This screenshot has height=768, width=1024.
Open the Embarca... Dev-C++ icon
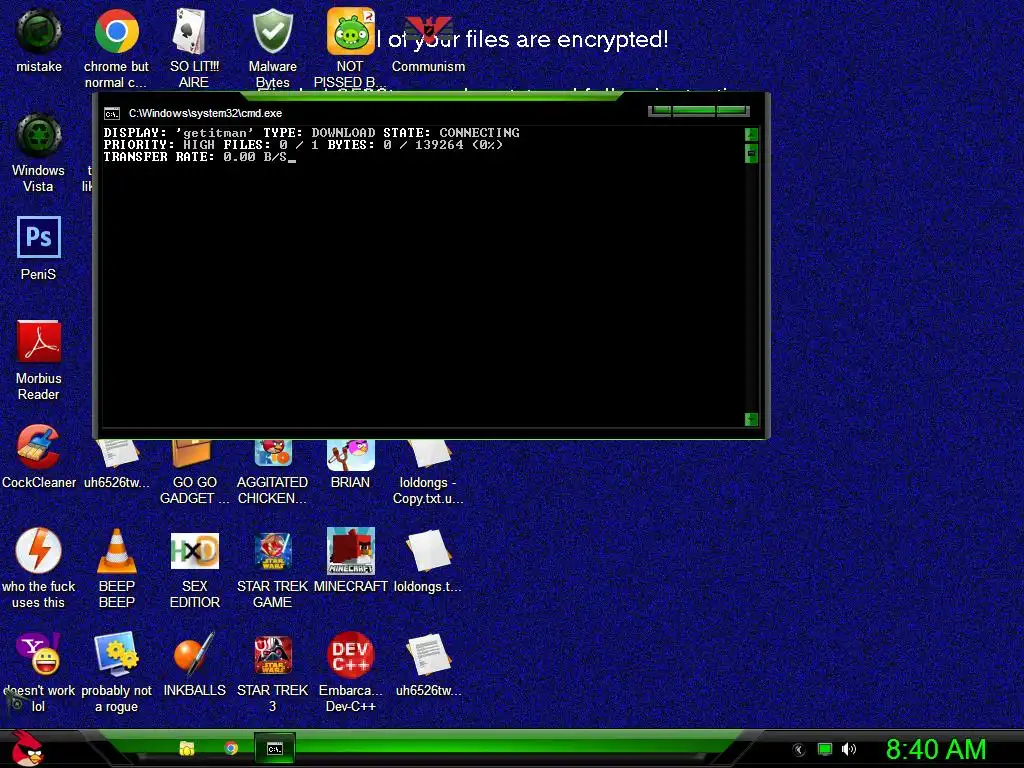pyautogui.click(x=351, y=654)
